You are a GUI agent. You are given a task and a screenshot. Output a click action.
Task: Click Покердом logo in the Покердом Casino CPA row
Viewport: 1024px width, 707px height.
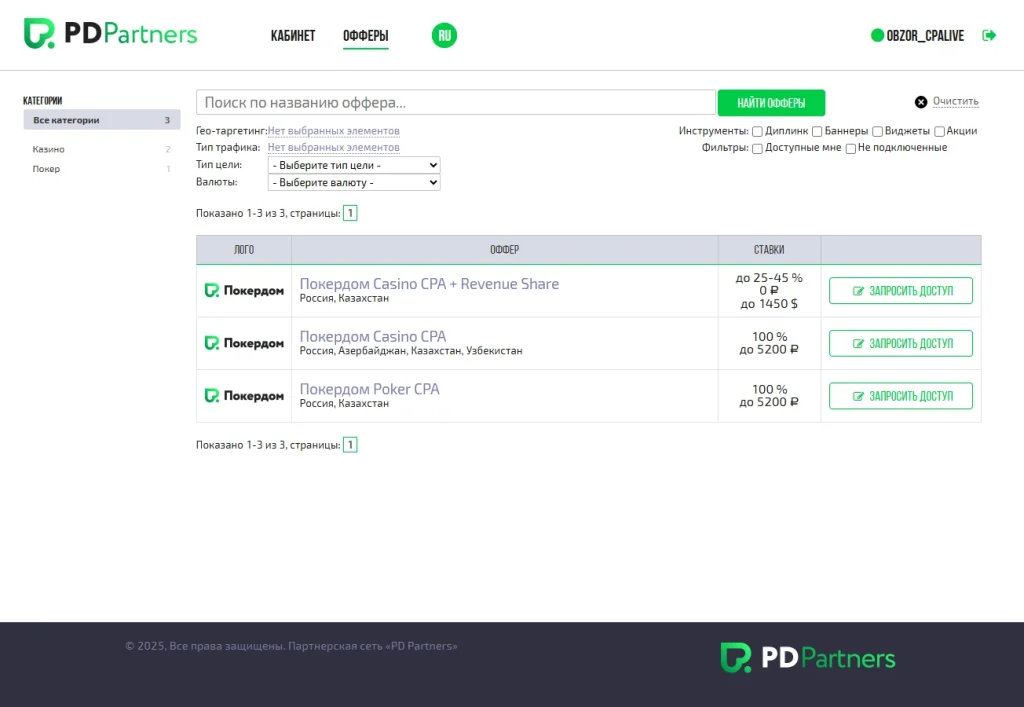(244, 343)
